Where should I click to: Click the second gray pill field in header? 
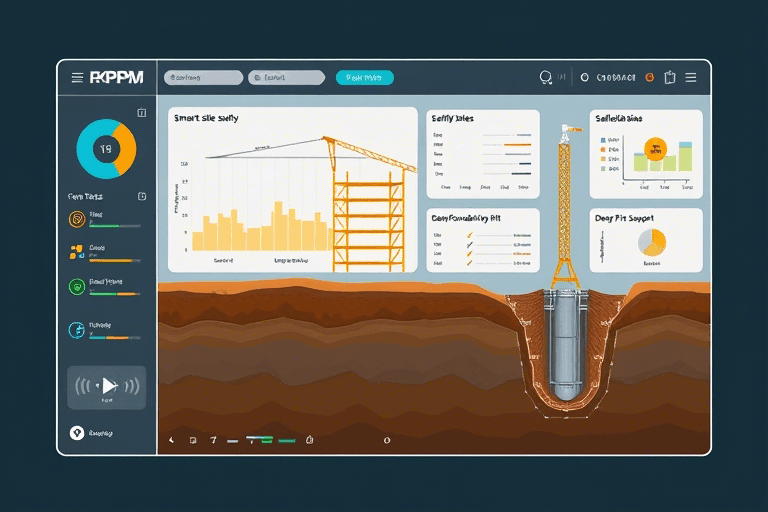(286, 77)
